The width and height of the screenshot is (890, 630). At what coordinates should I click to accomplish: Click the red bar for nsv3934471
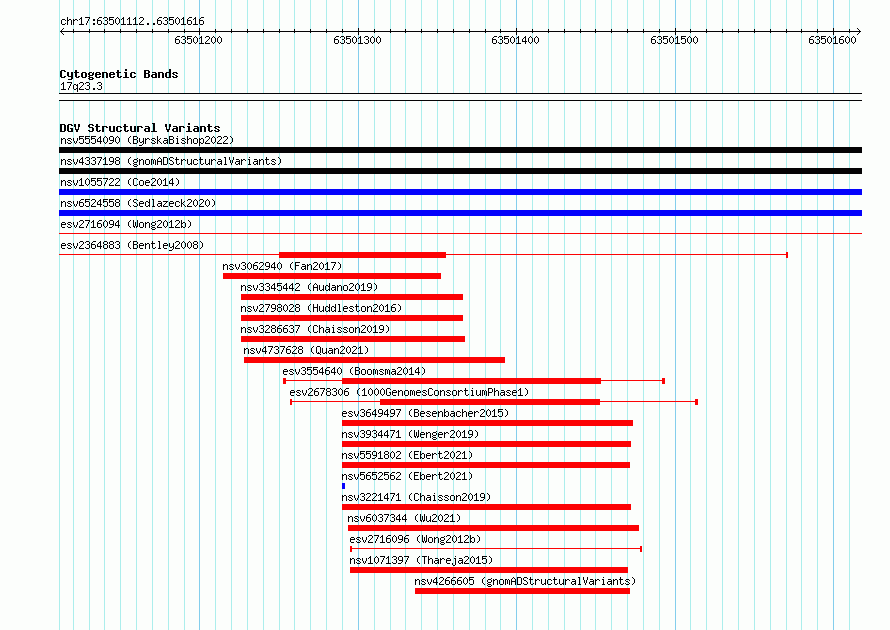486,444
